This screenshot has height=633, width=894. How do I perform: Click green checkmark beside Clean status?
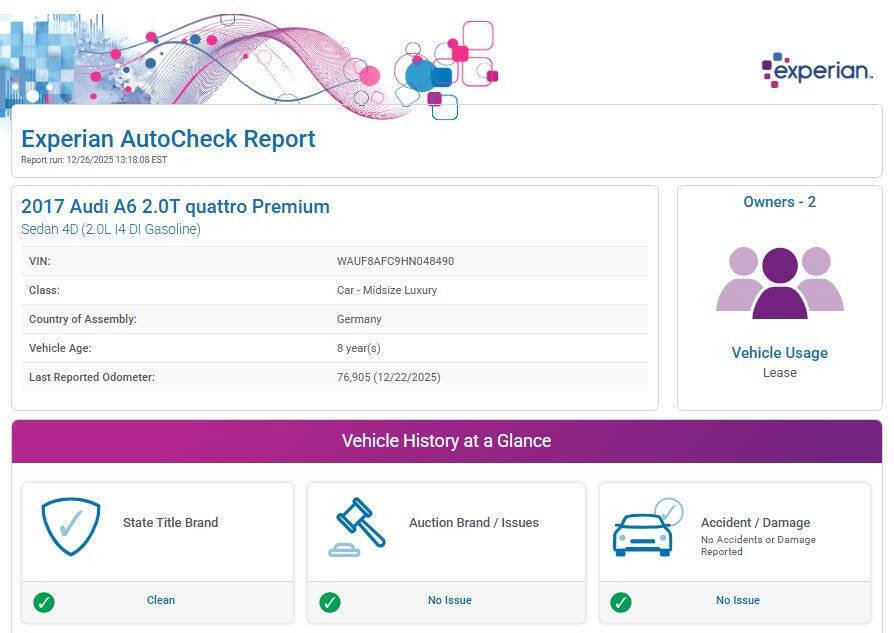44,602
